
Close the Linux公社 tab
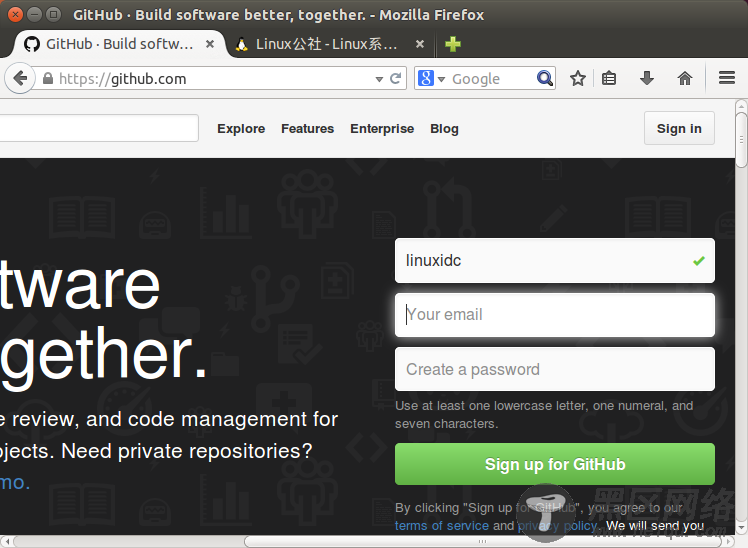(420, 44)
